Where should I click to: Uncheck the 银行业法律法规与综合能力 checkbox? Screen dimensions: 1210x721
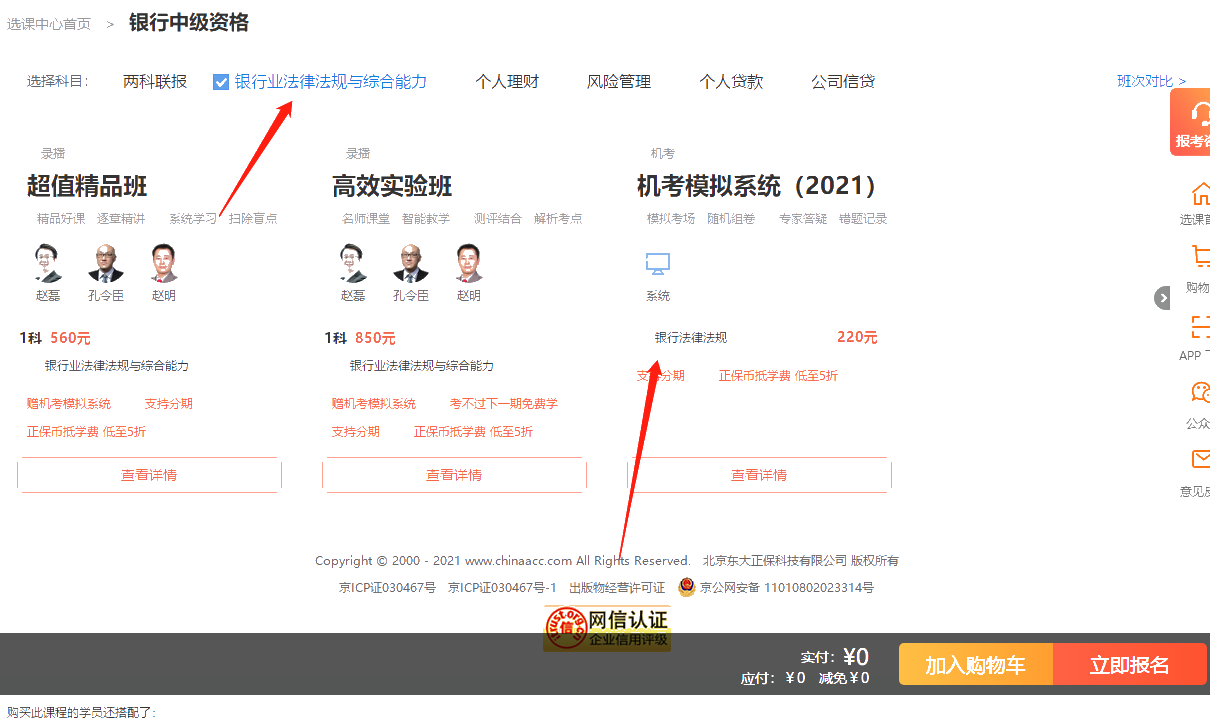point(221,81)
